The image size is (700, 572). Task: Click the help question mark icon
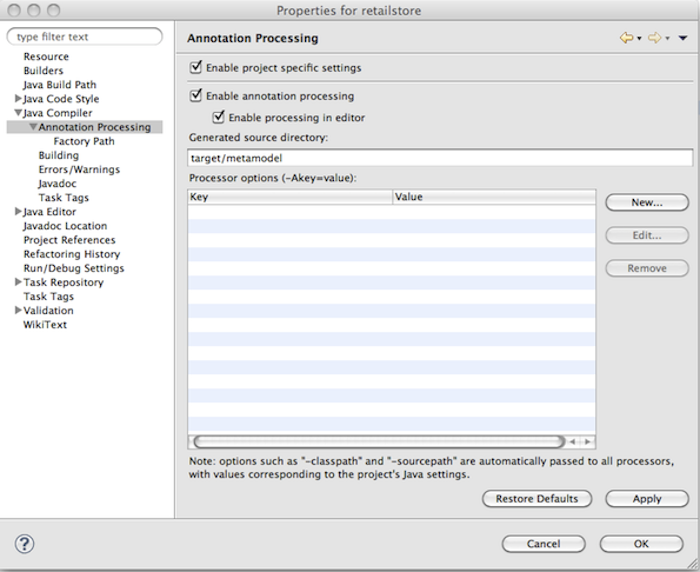pos(26,544)
